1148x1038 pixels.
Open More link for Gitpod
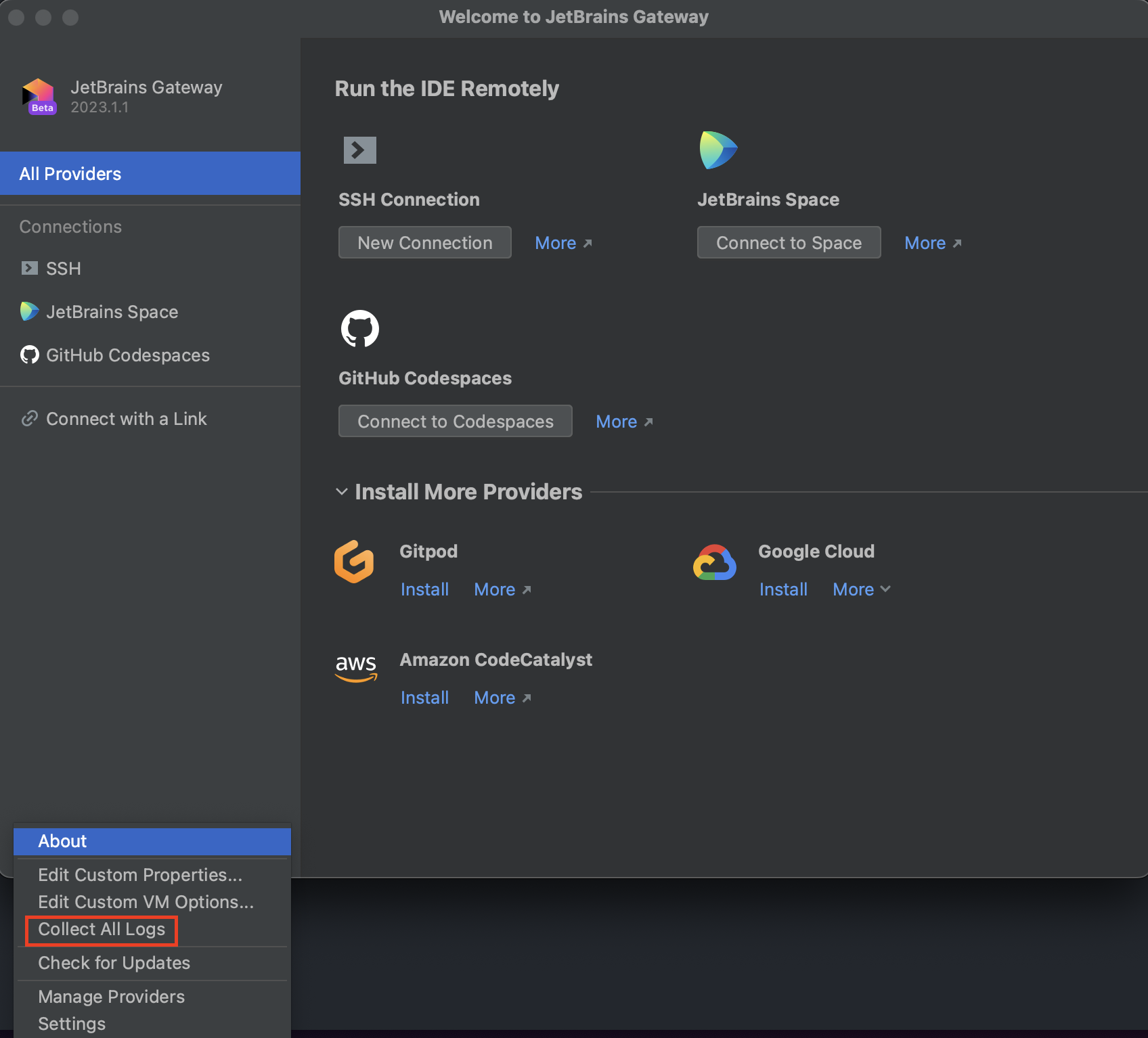point(502,589)
